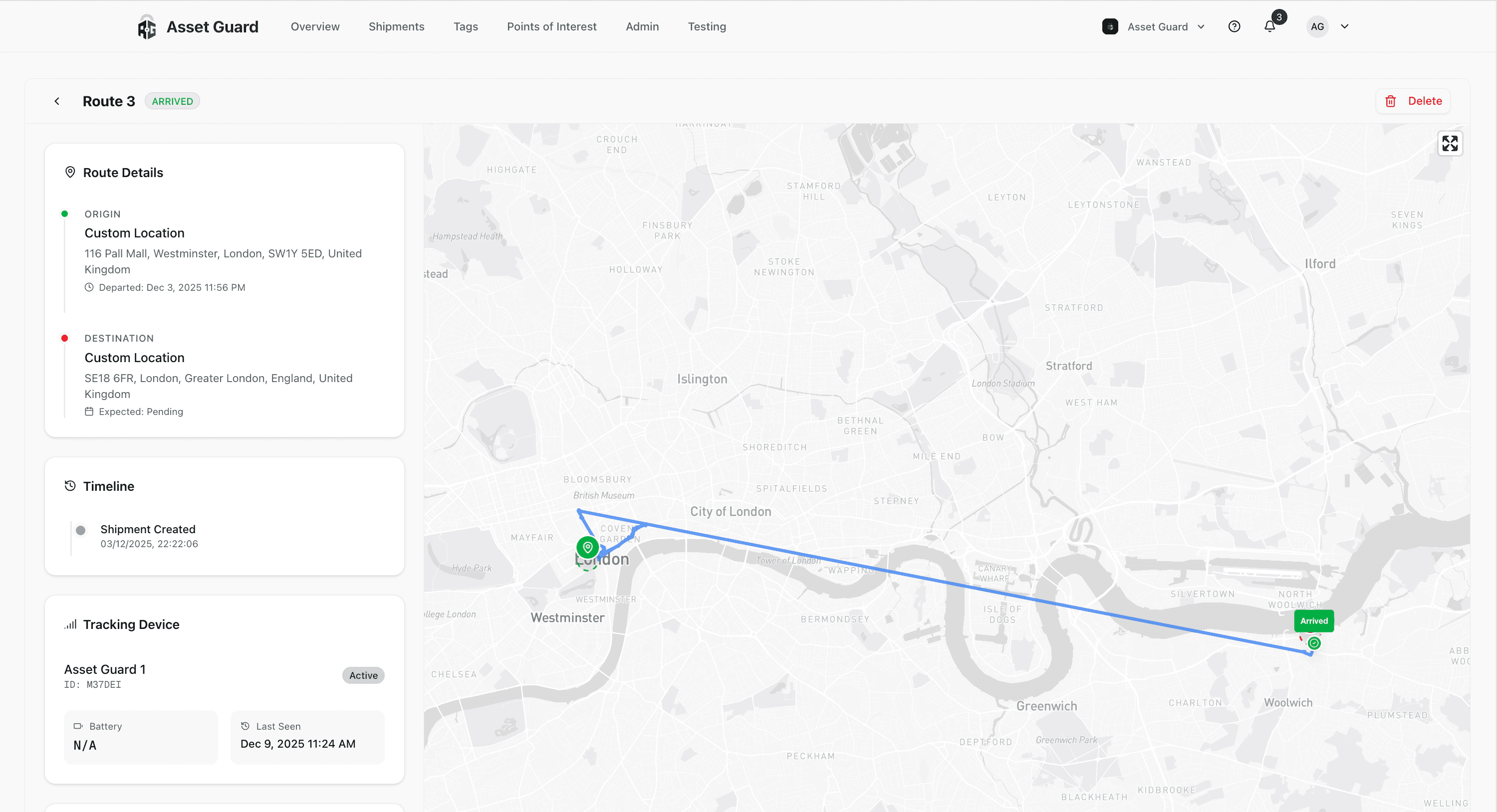The height and width of the screenshot is (812, 1497).
Task: Expand the user account chevron menu
Action: pyautogui.click(x=1344, y=27)
